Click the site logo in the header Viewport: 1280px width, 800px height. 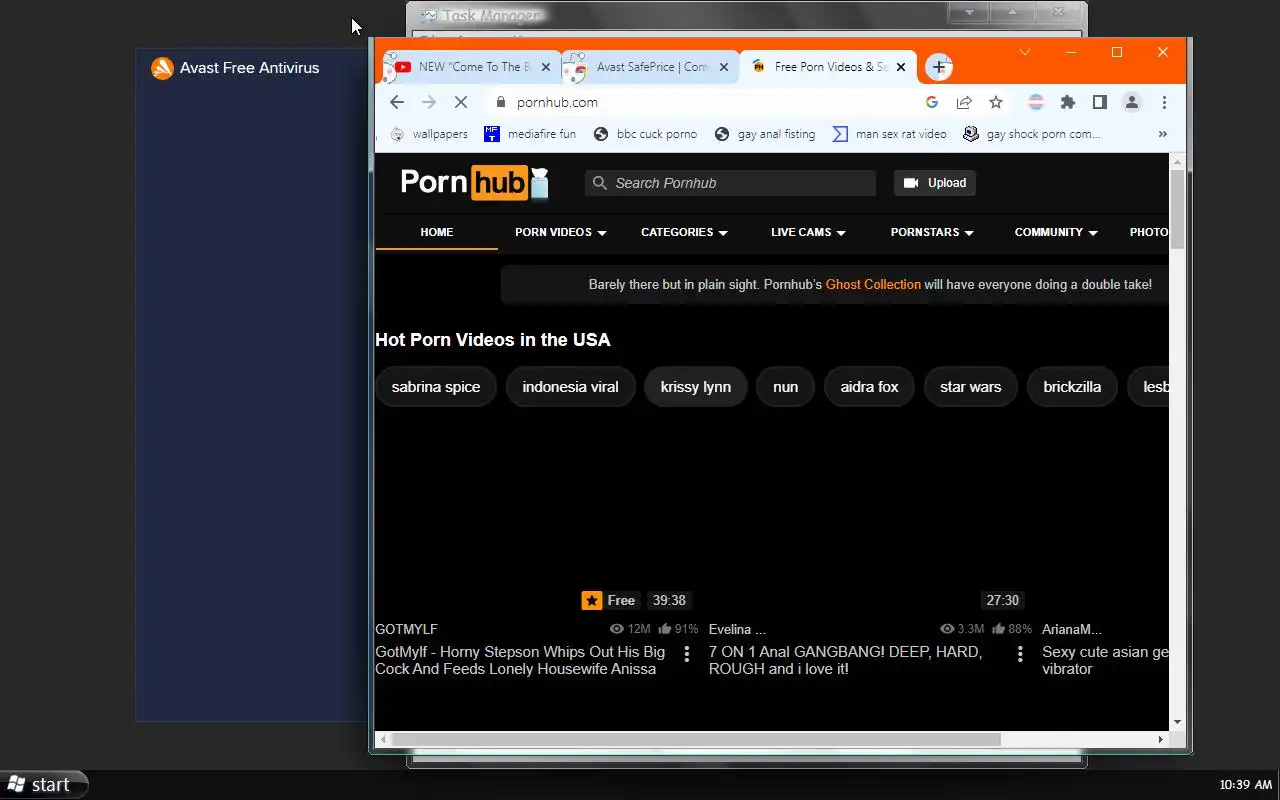[475, 182]
